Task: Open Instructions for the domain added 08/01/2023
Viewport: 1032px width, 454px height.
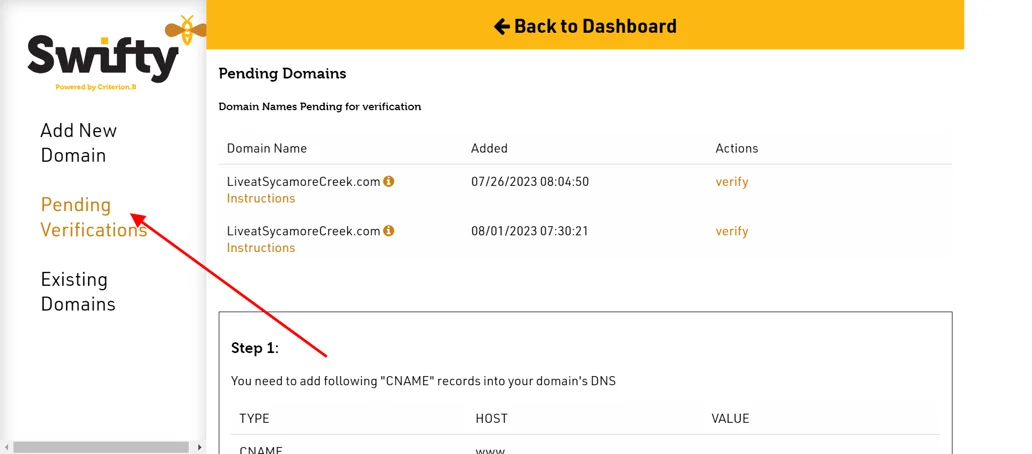Action: pyautogui.click(x=261, y=248)
